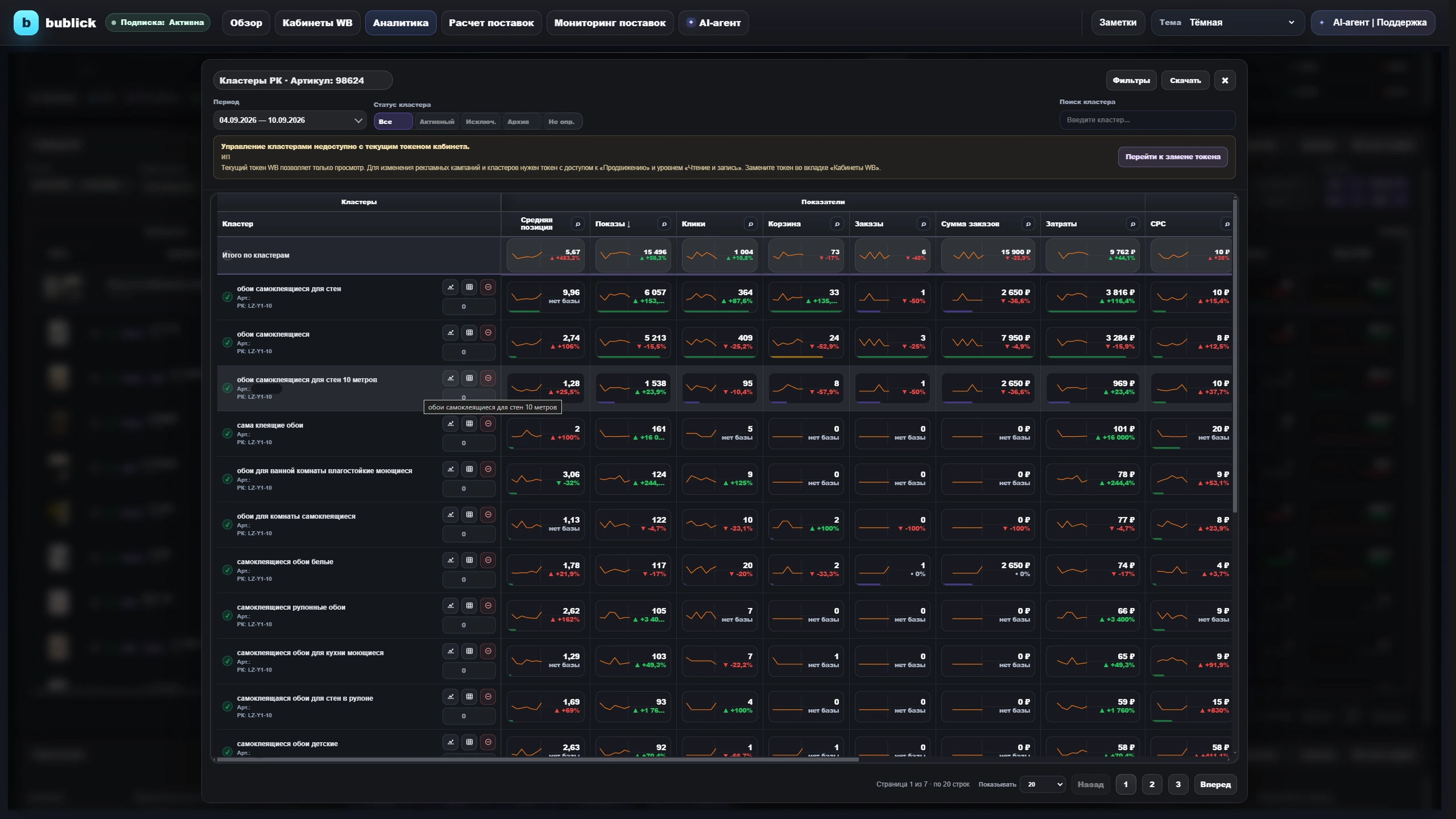
Task: Close the clusters dialog with X button
Action: pos(1225,80)
